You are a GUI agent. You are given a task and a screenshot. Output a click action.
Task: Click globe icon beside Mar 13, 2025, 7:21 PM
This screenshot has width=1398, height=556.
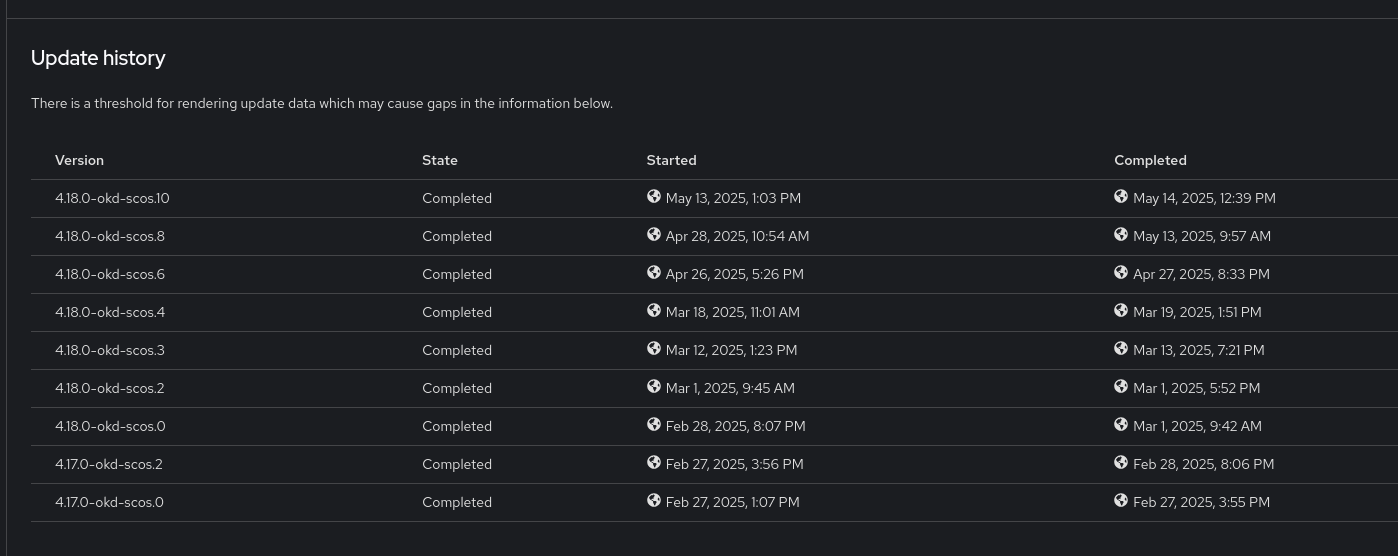(x=1121, y=349)
